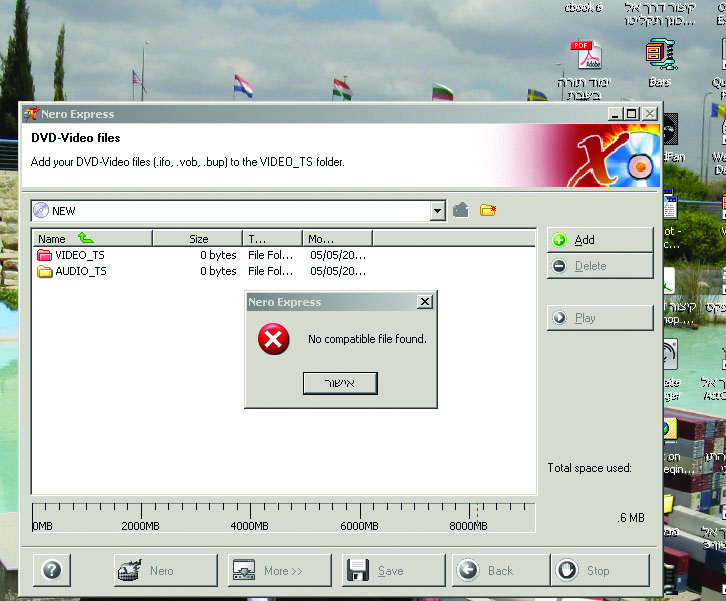Create a new folder icon
The image size is (726, 601).
(488, 210)
